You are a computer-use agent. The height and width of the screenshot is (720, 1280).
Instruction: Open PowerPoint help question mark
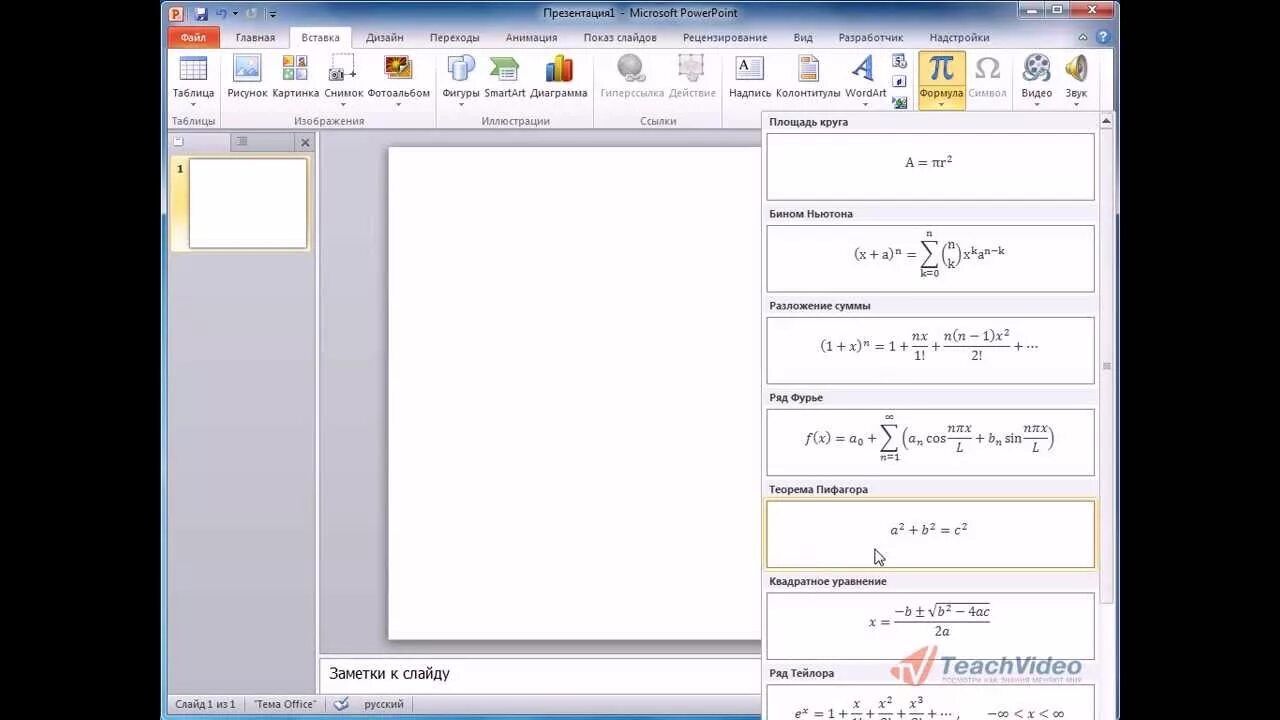(x=1103, y=37)
